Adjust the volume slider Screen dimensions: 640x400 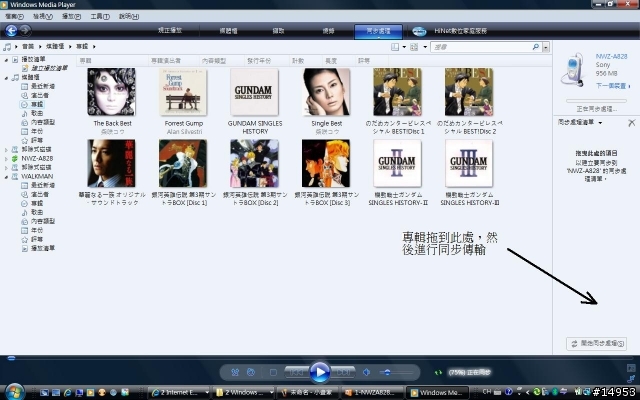(x=396, y=372)
